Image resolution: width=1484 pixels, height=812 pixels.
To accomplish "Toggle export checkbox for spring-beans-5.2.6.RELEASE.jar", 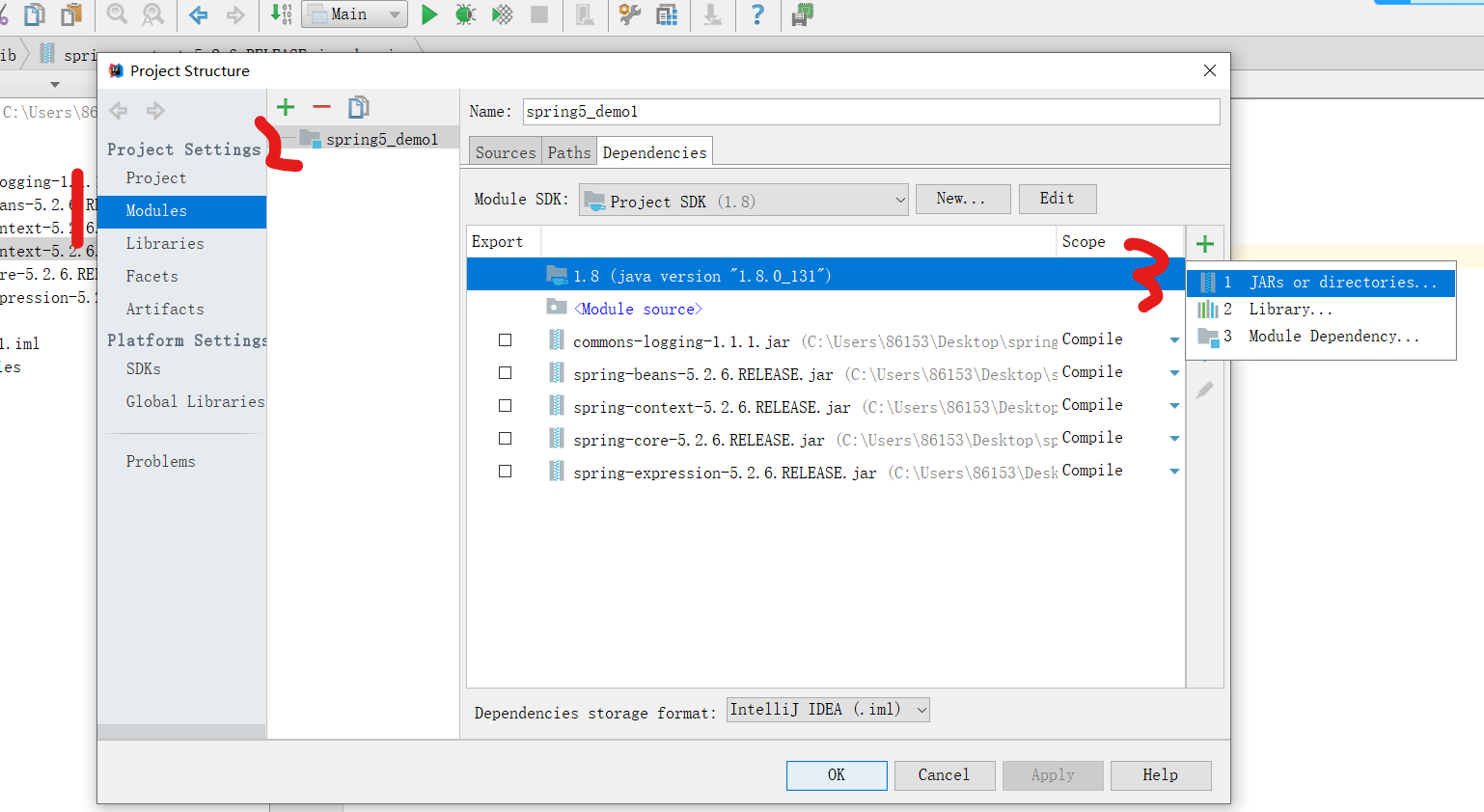I will (505, 373).
